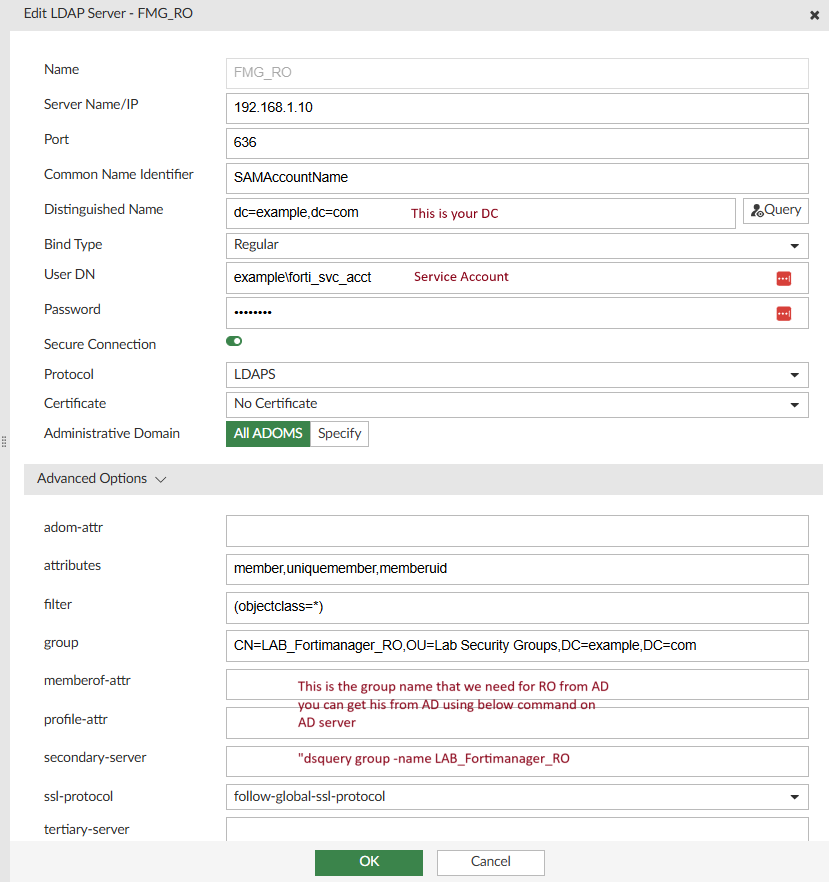Click into the Port field
The height and width of the screenshot is (882, 829).
(x=517, y=143)
